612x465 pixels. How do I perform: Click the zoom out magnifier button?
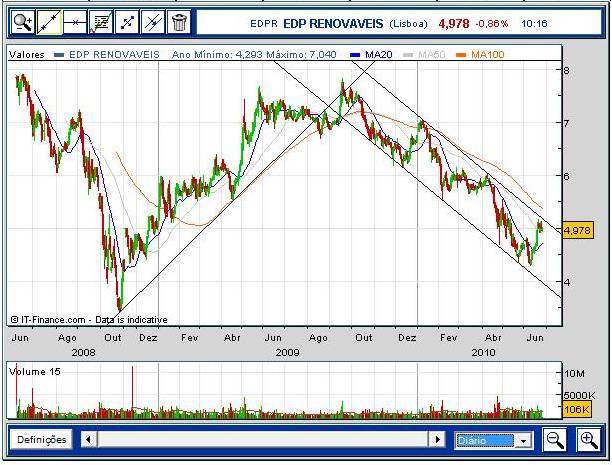(x=555, y=440)
